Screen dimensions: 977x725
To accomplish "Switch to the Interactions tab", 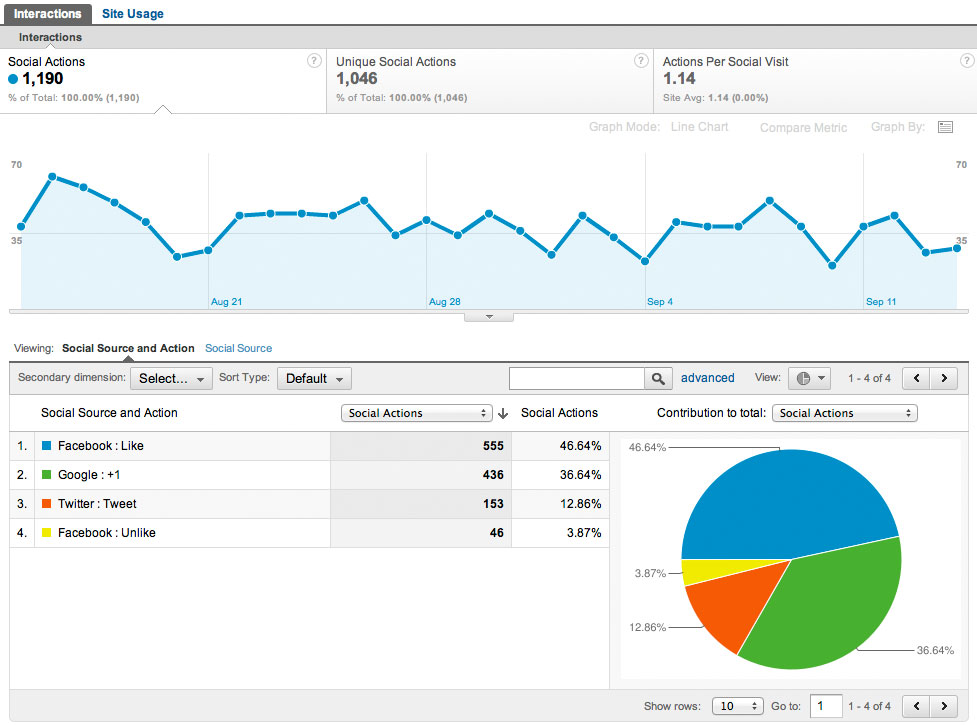I will 47,14.
